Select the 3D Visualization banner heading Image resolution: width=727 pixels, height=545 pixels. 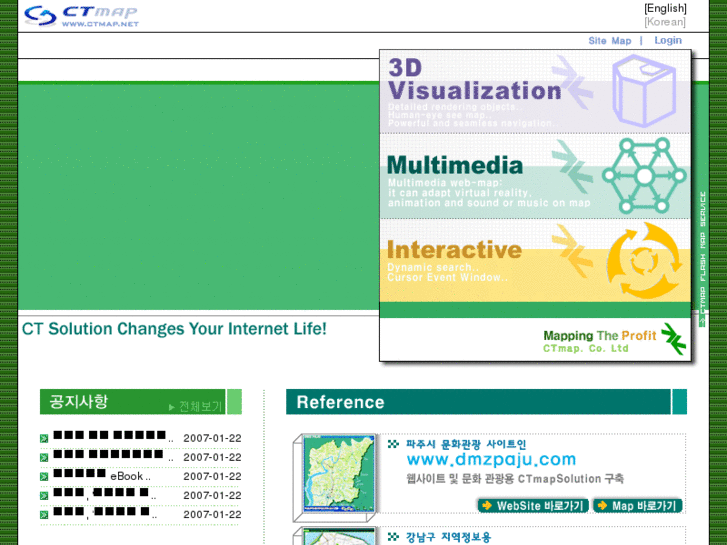tap(474, 79)
